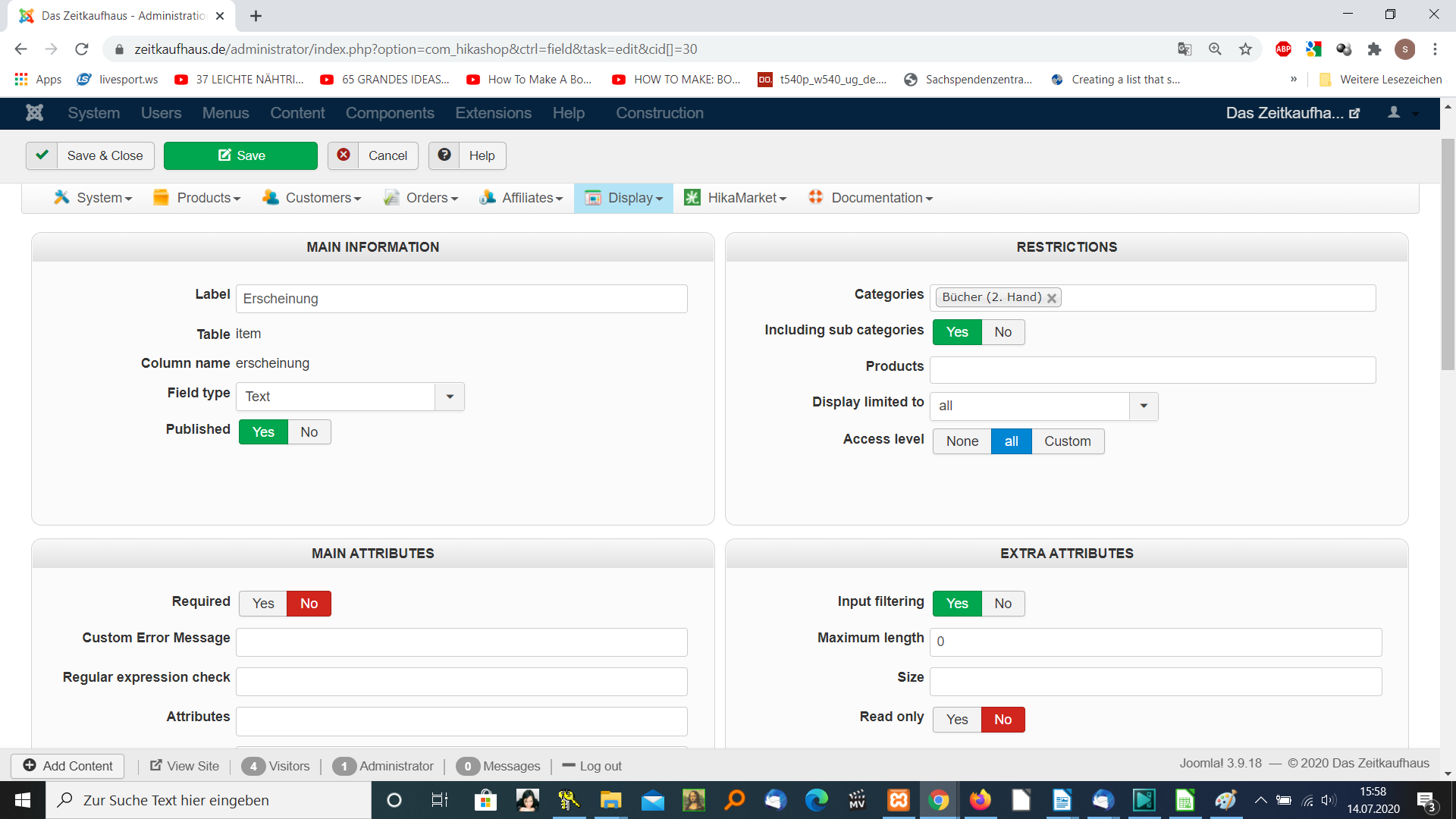
Task: Open the Extensions menu in admin bar
Action: tap(493, 113)
